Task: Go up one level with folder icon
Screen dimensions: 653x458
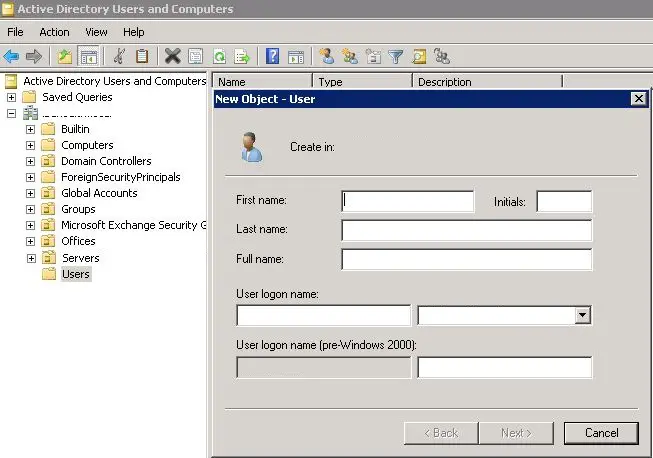Action: (65, 56)
